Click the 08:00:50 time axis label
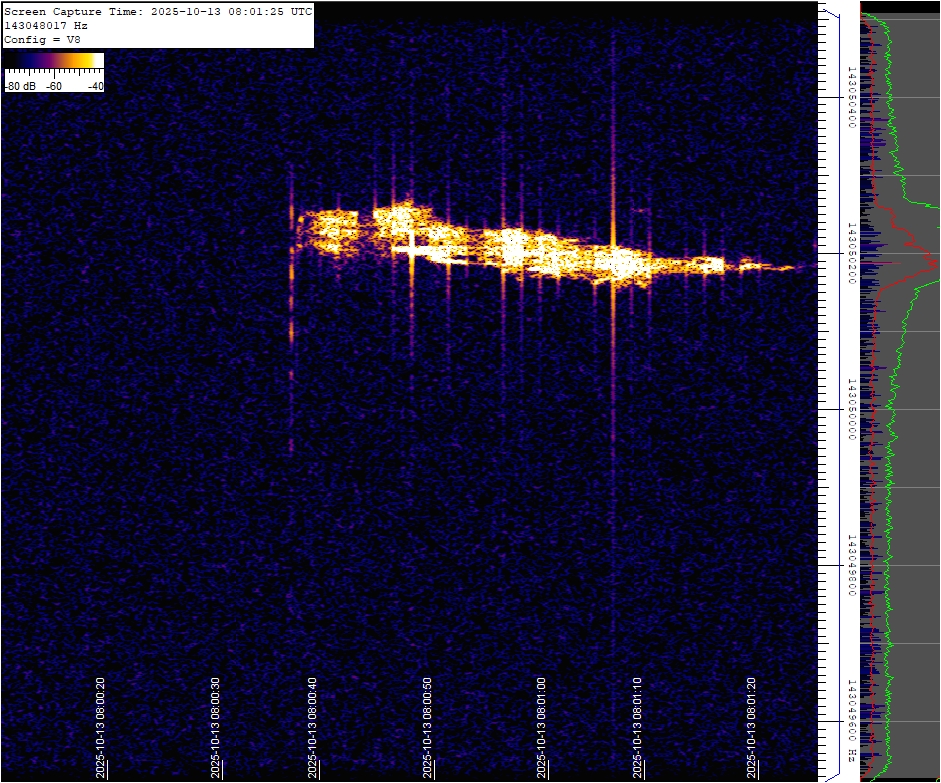The image size is (941, 783). click(x=428, y=727)
